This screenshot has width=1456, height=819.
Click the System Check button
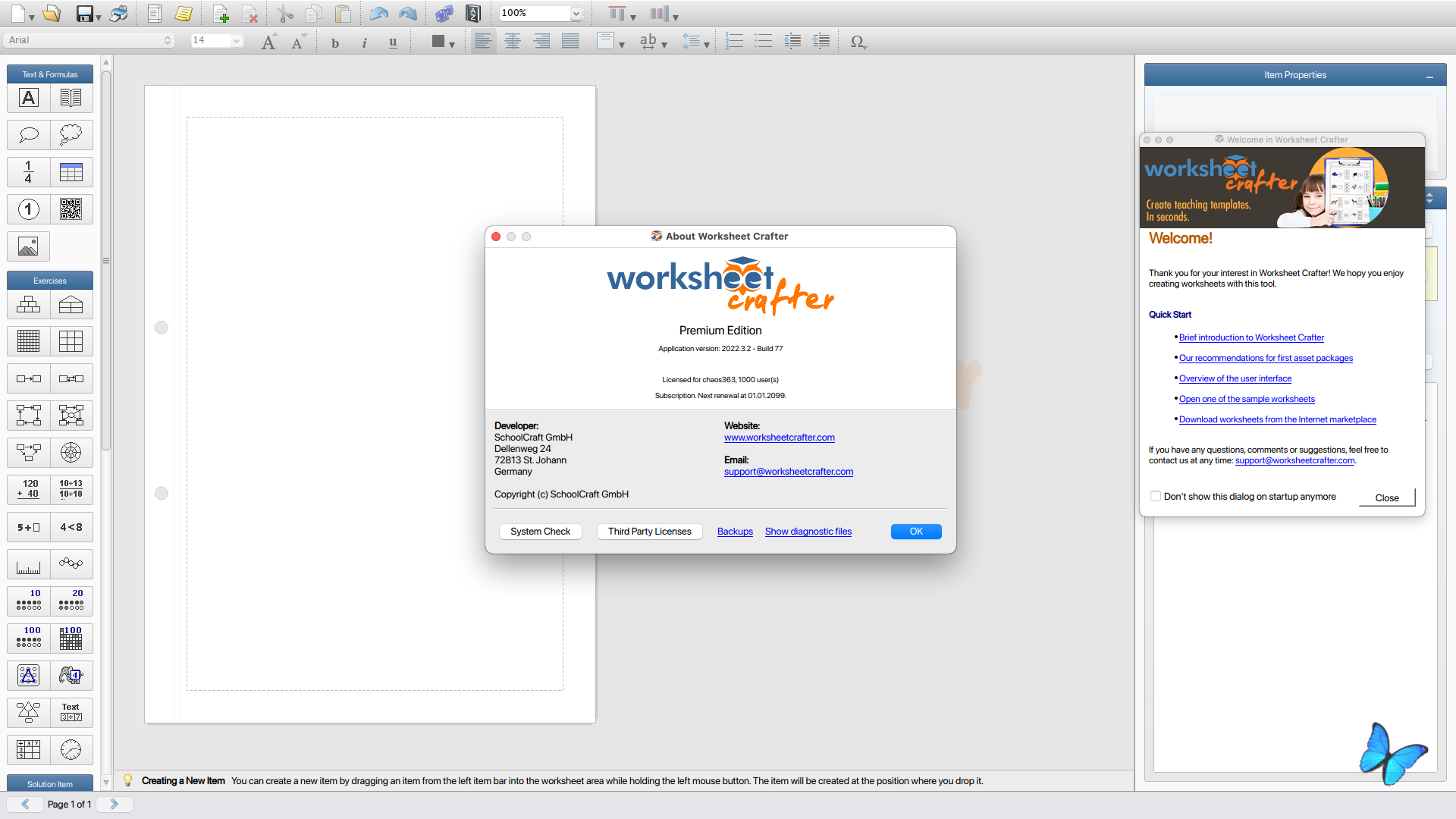click(x=540, y=532)
